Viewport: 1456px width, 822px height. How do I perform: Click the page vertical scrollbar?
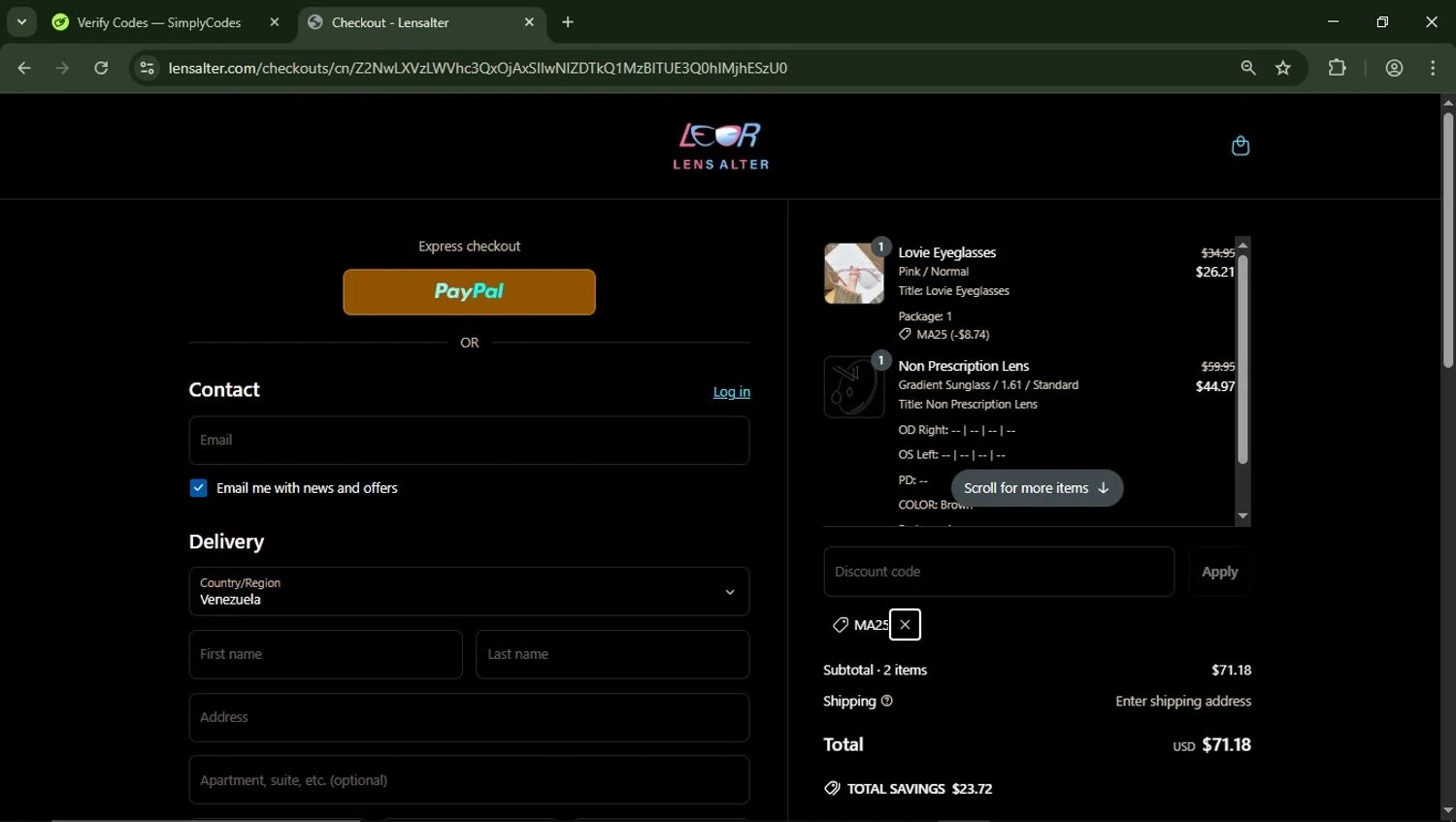click(x=1447, y=241)
